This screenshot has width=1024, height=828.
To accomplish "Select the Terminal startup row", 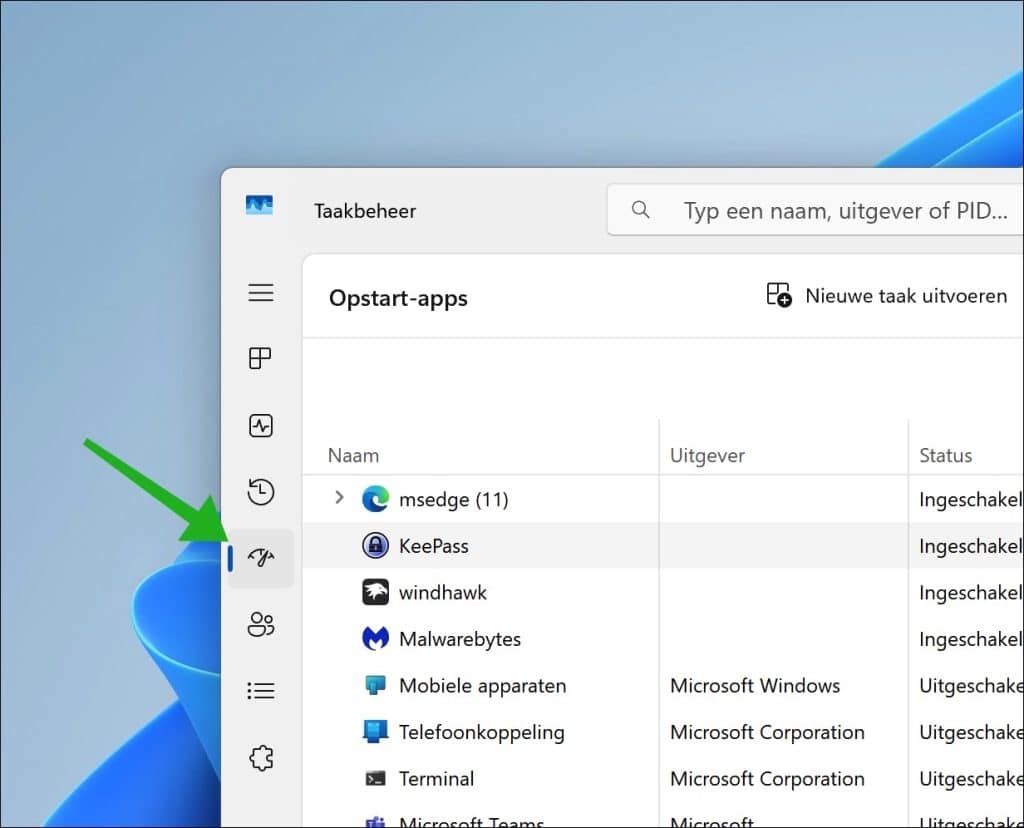I will pos(437,779).
